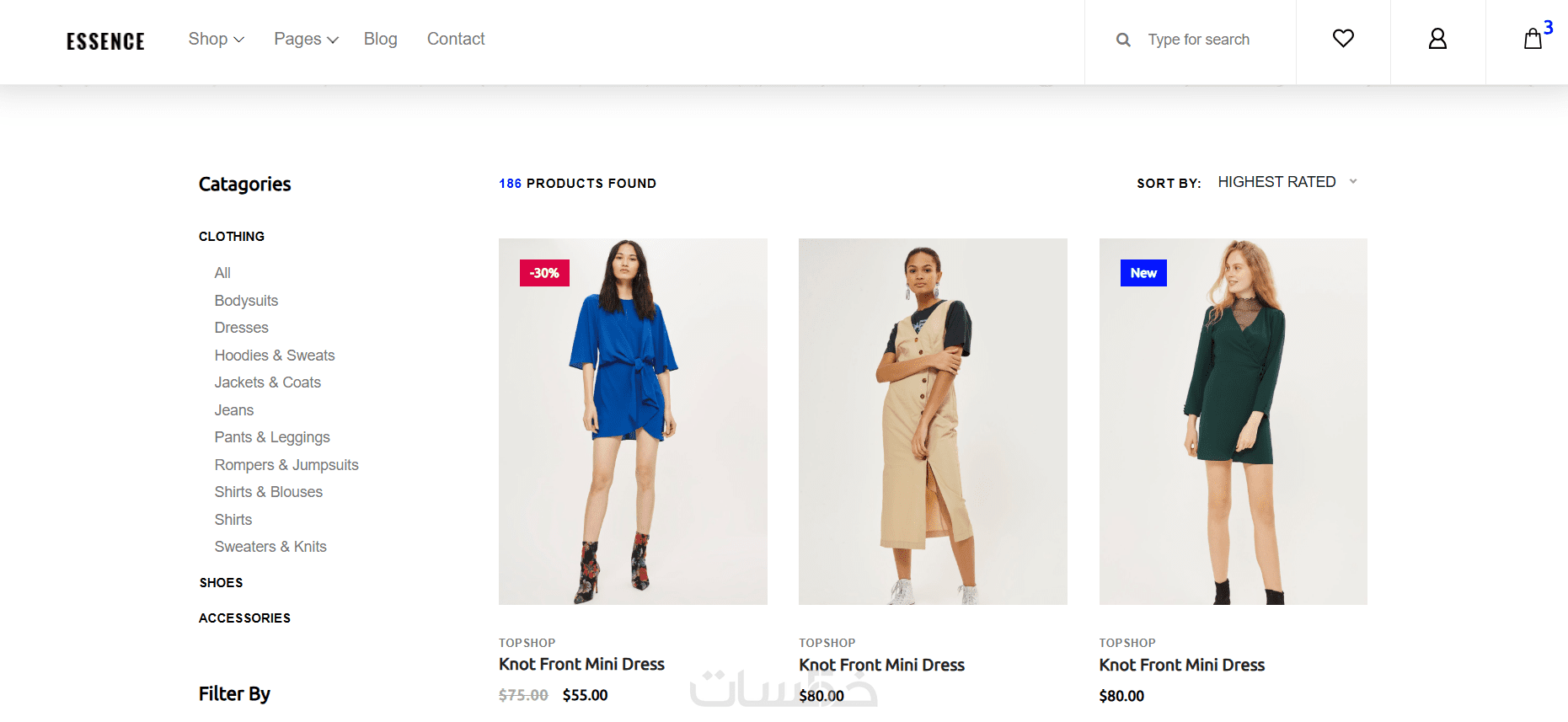
Task: Expand the Accessories category section
Action: point(244,618)
